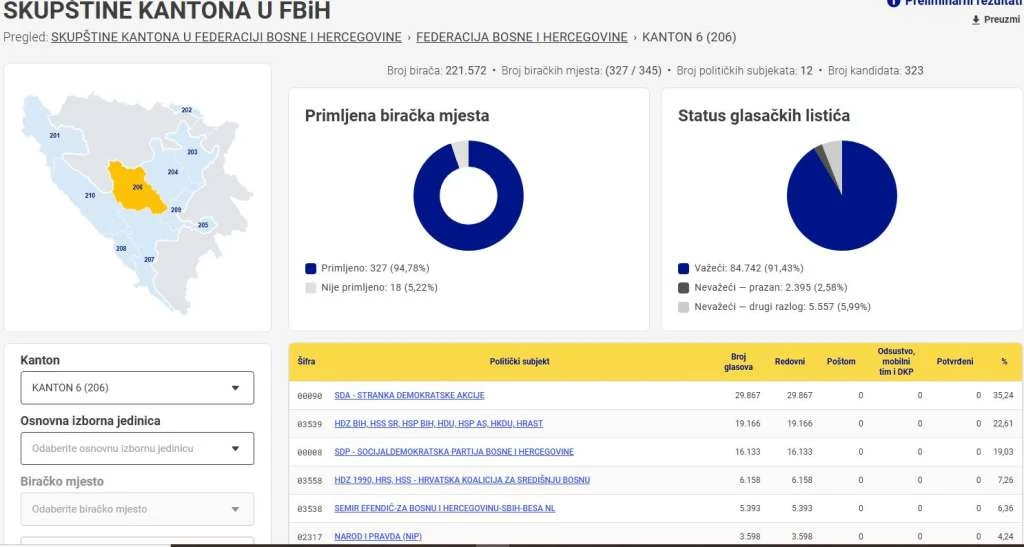This screenshot has width=1024, height=547.
Task: Click the Preuzmi download icon
Action: (x=976, y=20)
